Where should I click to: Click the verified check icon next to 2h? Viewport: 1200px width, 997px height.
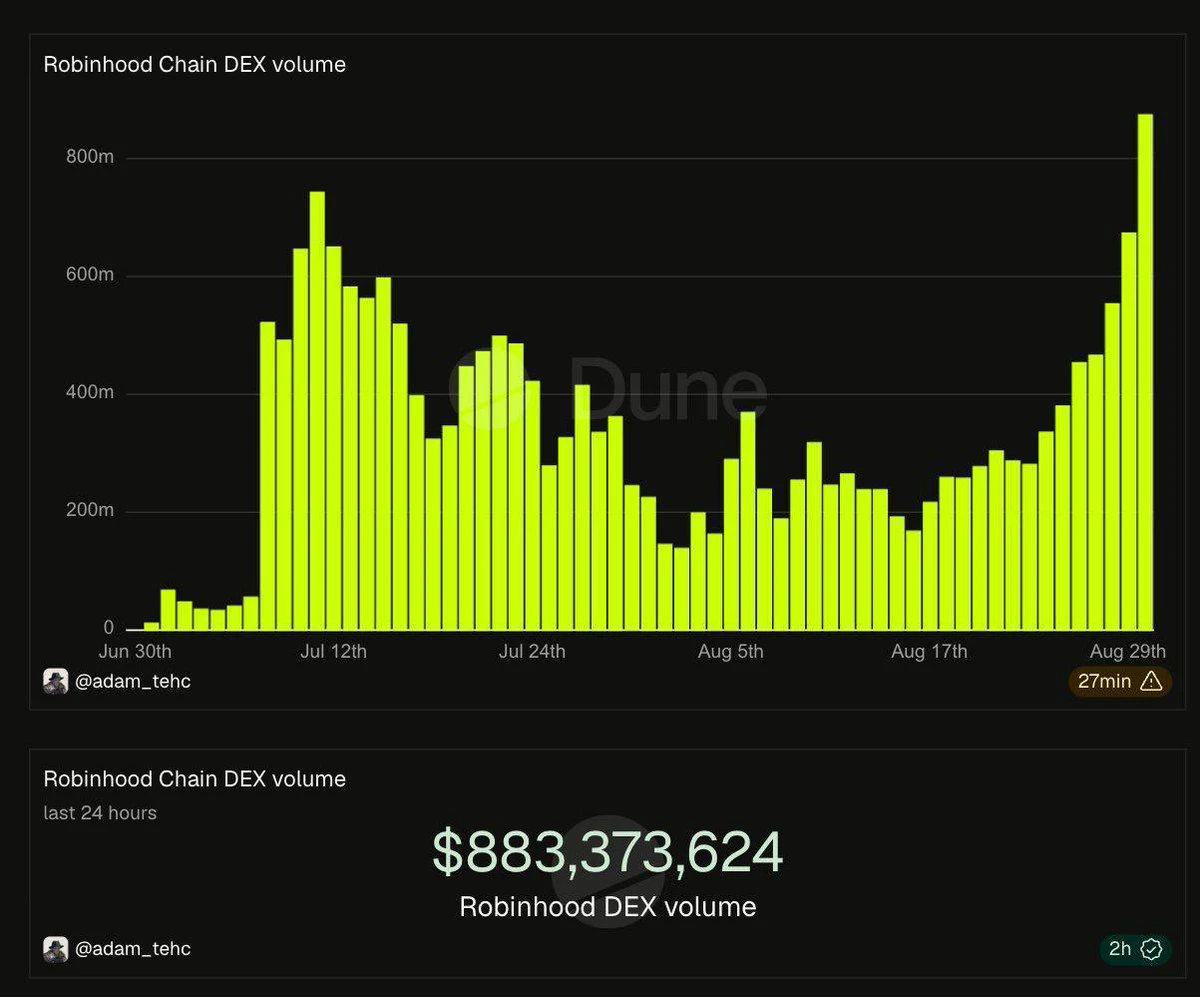1151,949
